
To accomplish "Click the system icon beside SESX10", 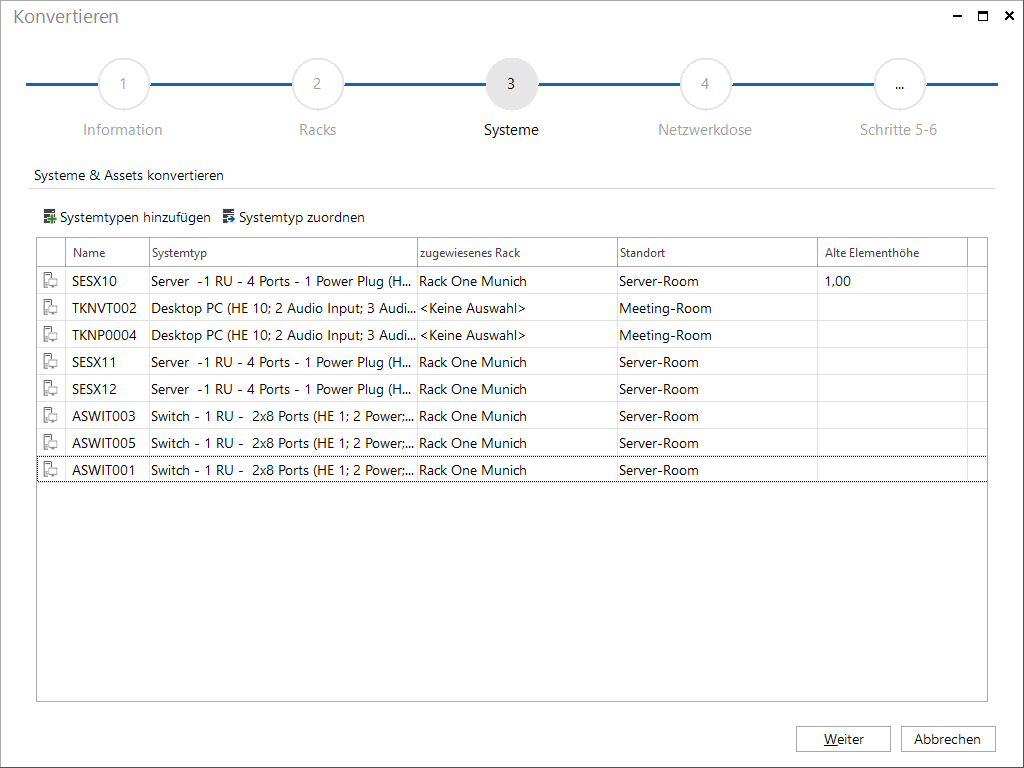I will click(50, 281).
